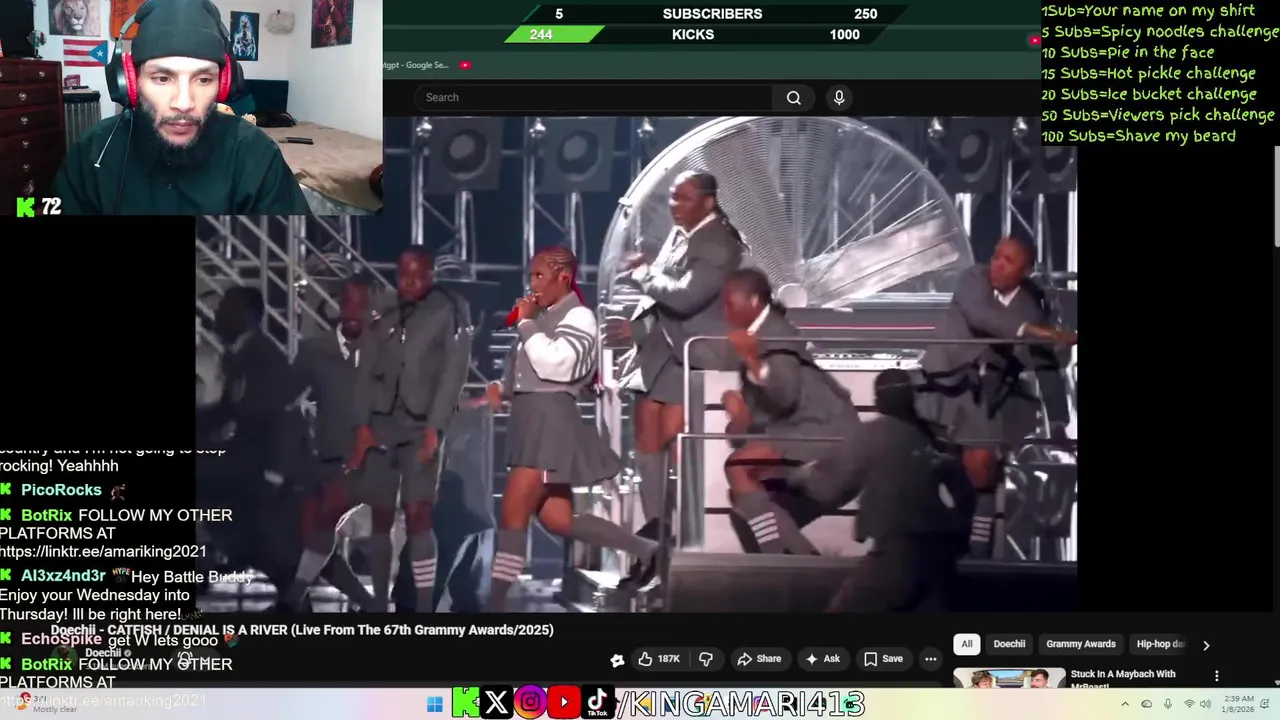Image resolution: width=1280 pixels, height=720 pixels.
Task: Open the Wi-Fi network tray icon
Action: pyautogui.click(x=1189, y=704)
